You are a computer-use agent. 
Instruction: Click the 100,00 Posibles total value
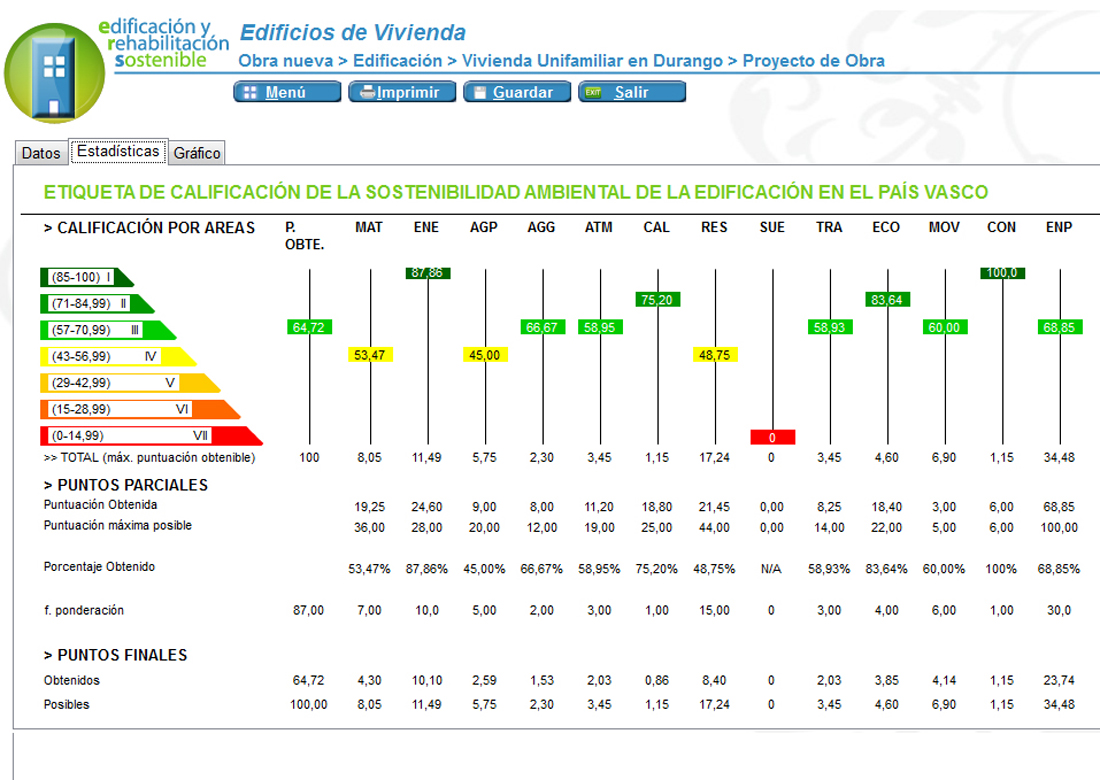(x=309, y=704)
